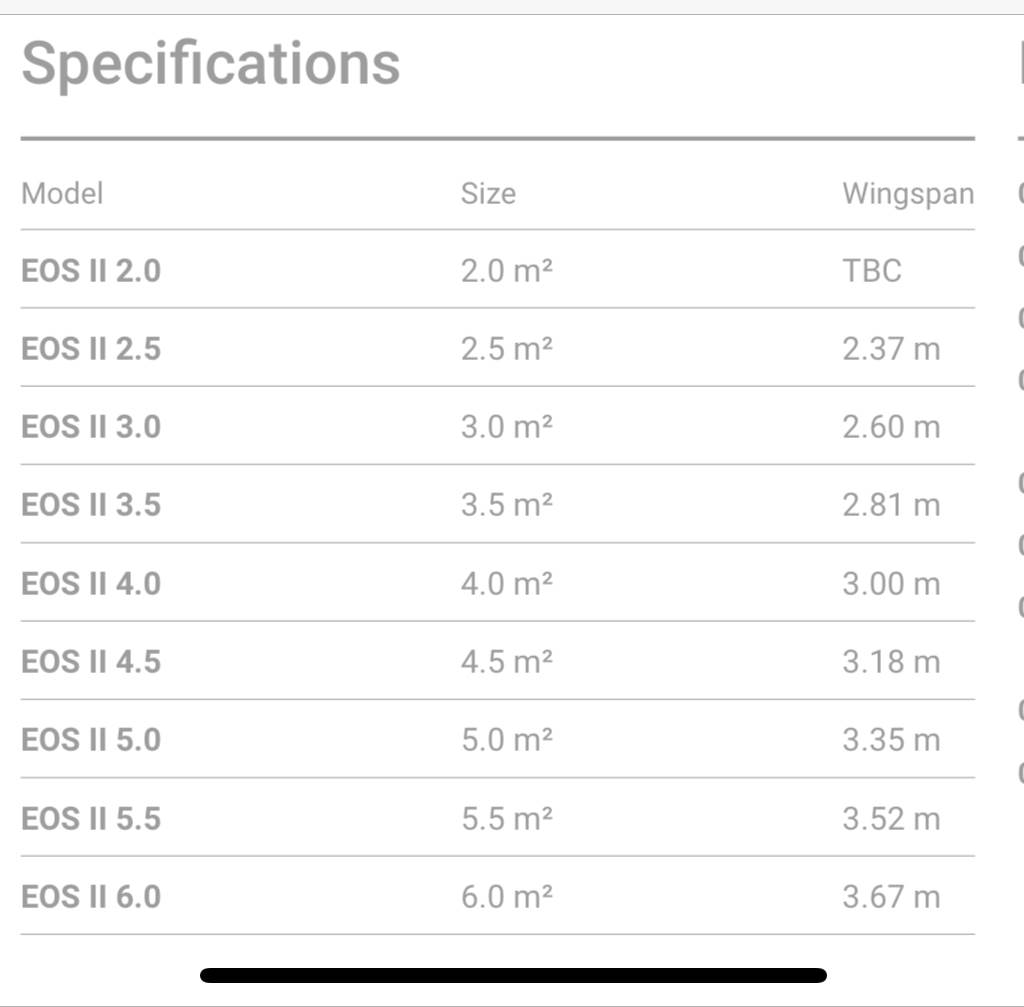Tap the TBC wingspan value
This screenshot has width=1024, height=1007.
[x=871, y=271]
